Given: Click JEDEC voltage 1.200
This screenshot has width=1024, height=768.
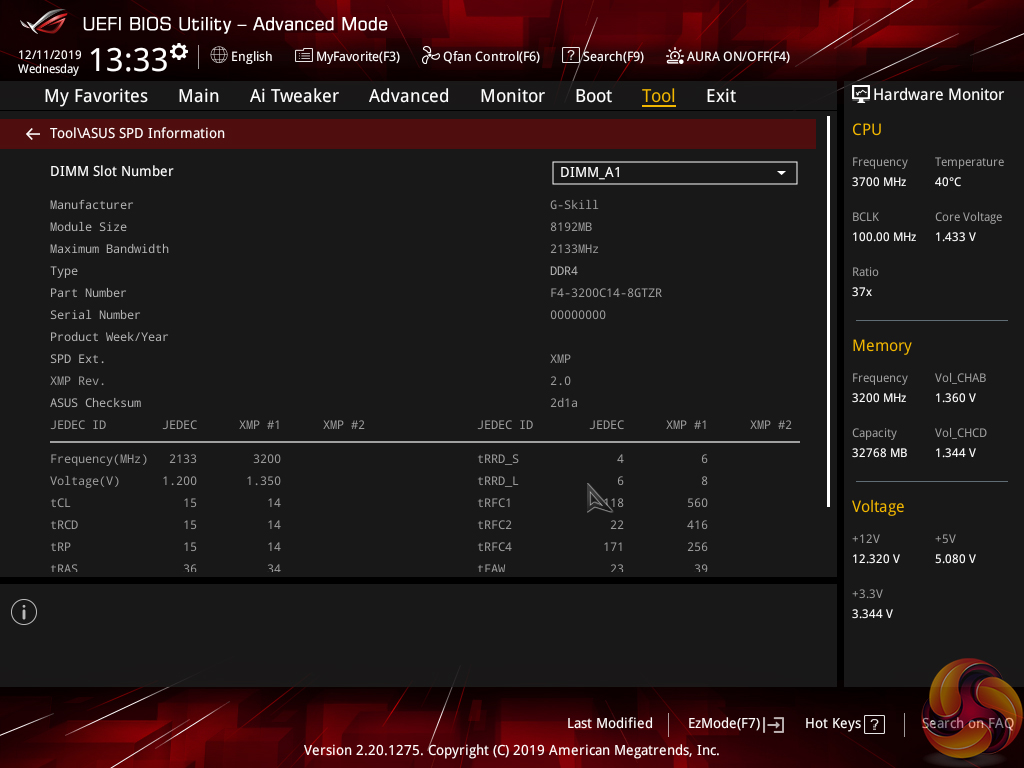Looking at the screenshot, I should coord(180,481).
